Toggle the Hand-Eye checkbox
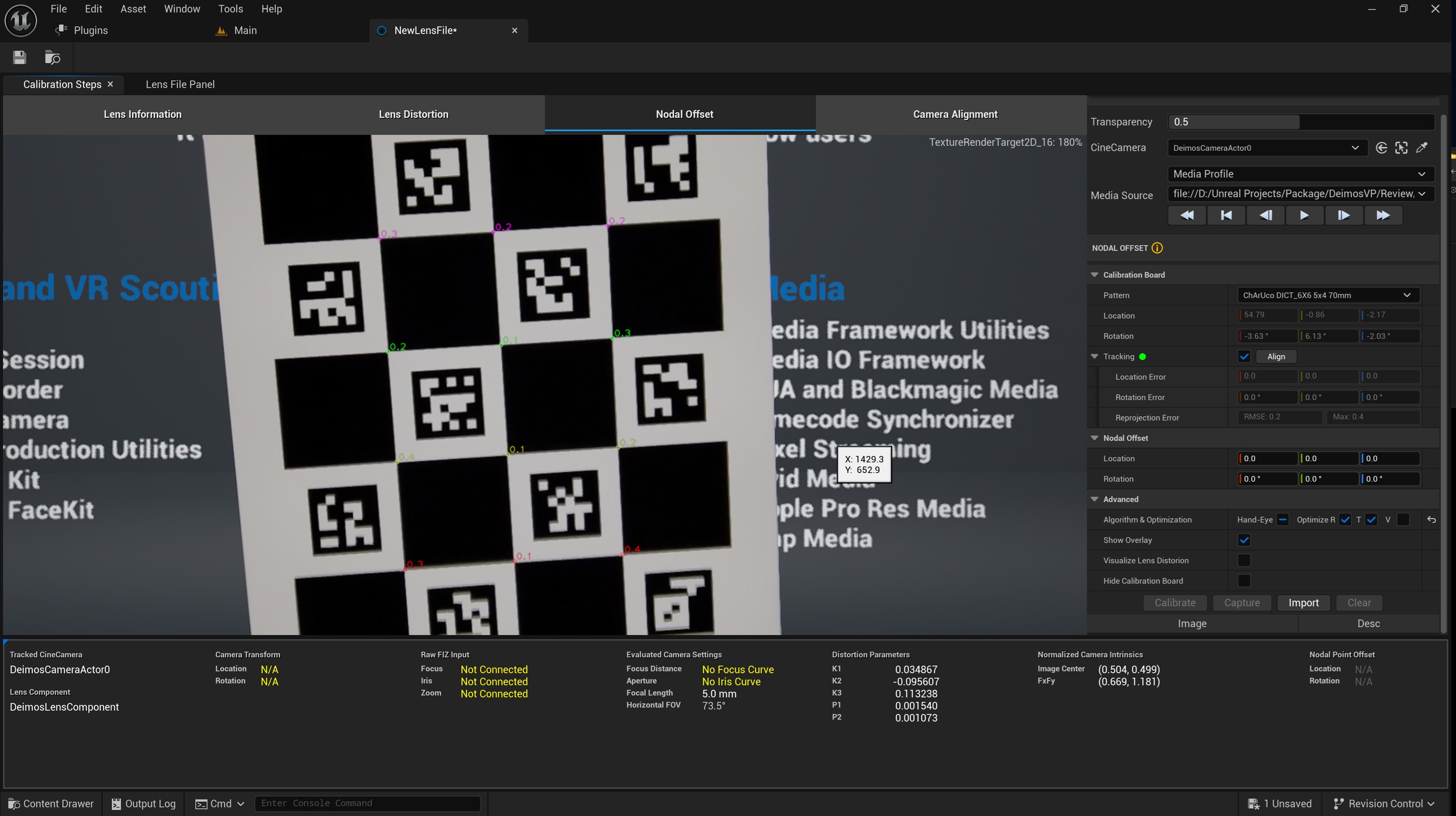The width and height of the screenshot is (1456, 816). (x=1283, y=520)
